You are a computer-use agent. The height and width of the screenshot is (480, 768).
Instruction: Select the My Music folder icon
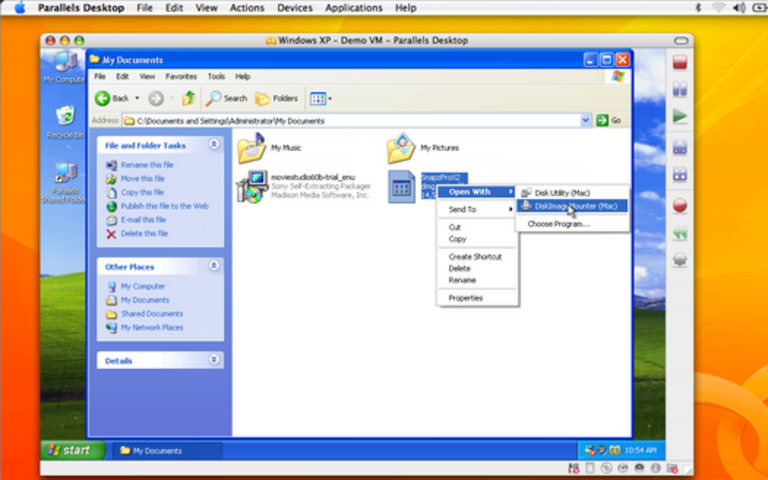(x=251, y=148)
